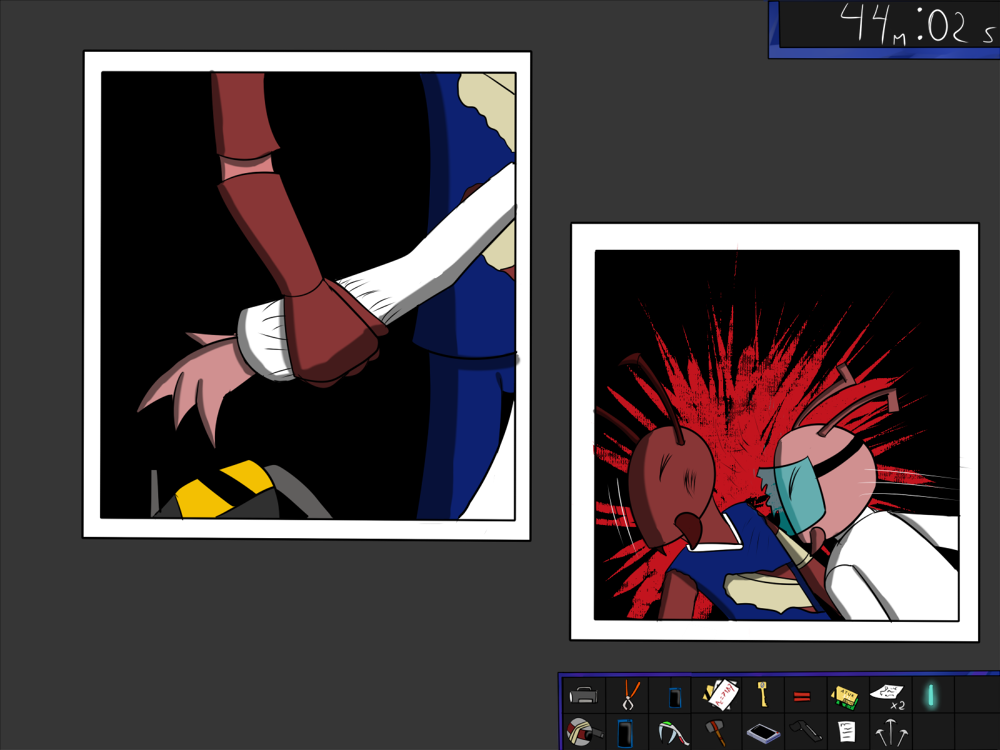
Task: Click the photo of the headbutt collision
Action: click(775, 432)
